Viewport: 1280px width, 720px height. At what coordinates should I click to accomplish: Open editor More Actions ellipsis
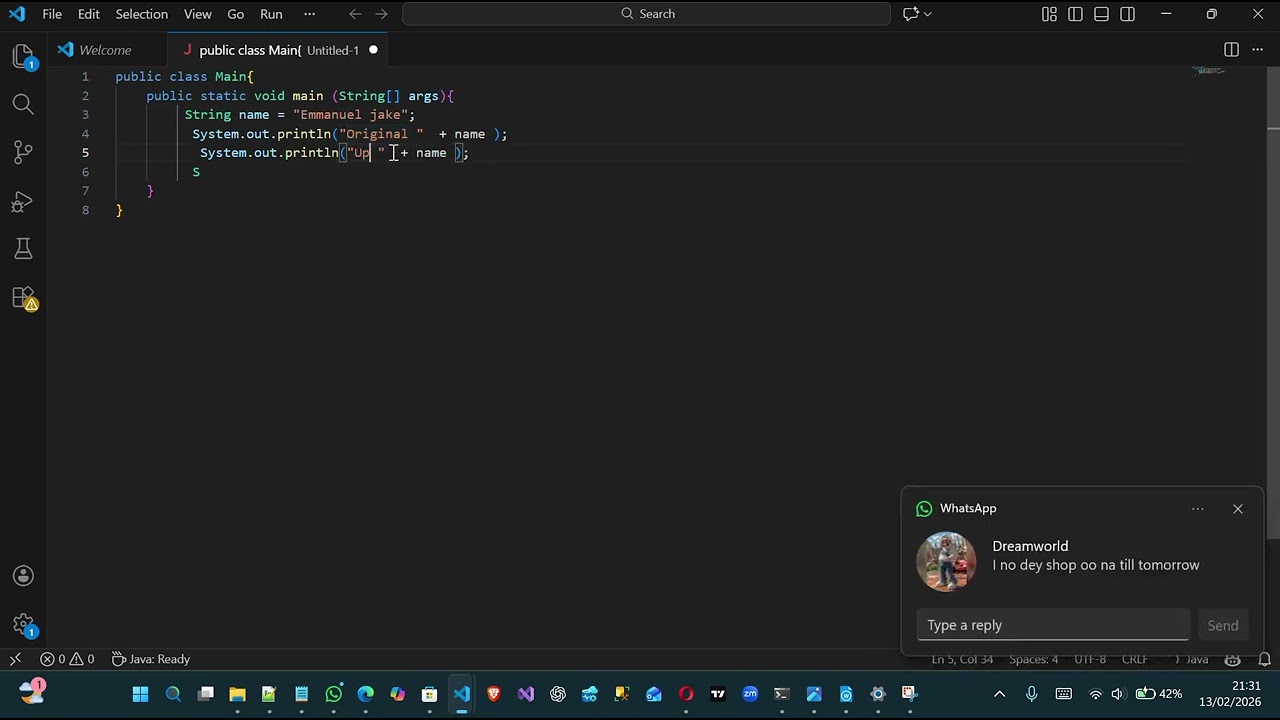click(1257, 50)
